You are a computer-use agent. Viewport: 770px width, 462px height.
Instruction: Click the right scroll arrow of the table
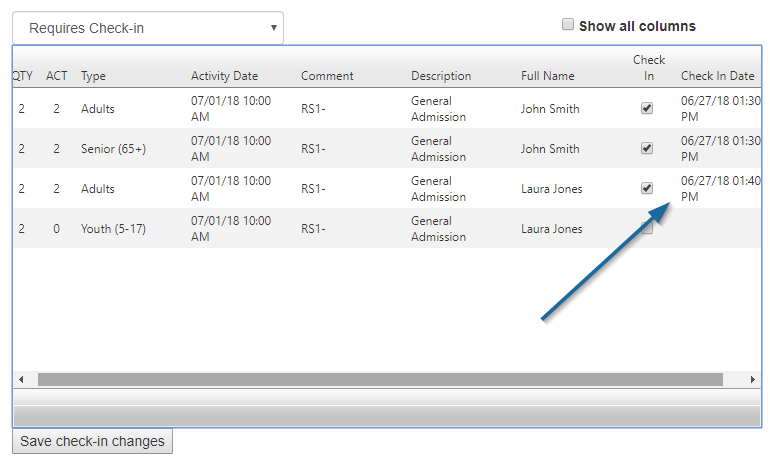tap(752, 379)
